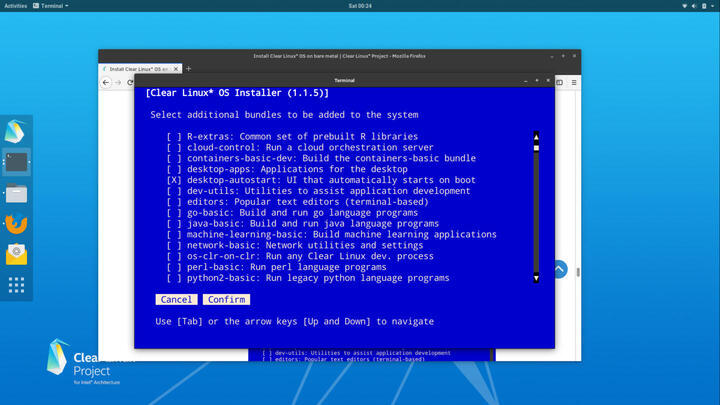Screen dimensions: 720x405
Task: Check the os-clr-on-clr bundle checkbox
Action: pyautogui.click(x=174, y=256)
